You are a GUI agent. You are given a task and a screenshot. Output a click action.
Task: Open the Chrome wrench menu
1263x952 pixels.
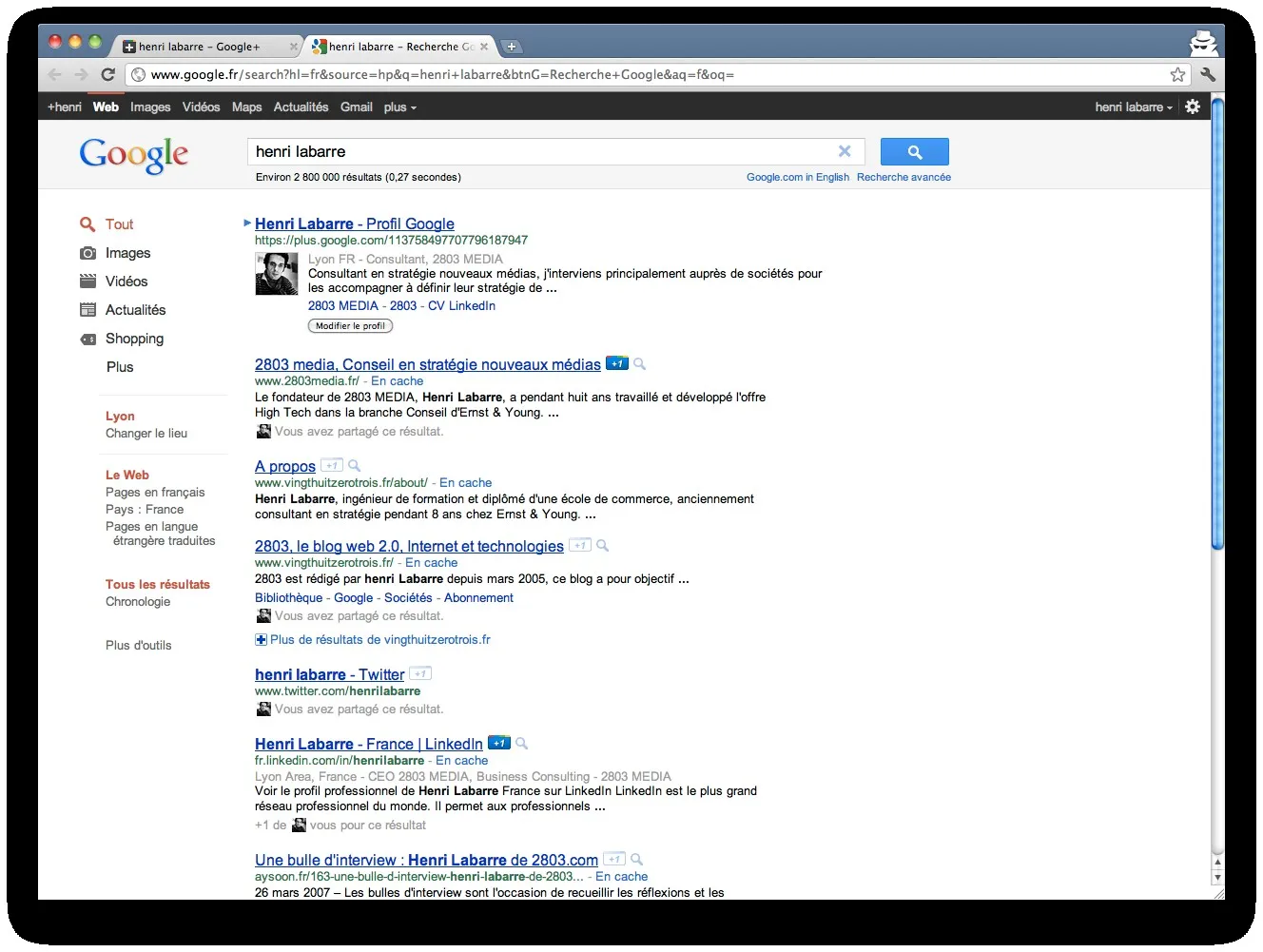coord(1208,74)
